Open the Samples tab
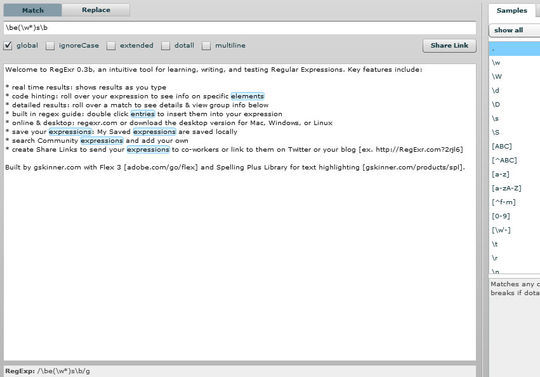Screen dimensions: 540x377 [x=512, y=11]
